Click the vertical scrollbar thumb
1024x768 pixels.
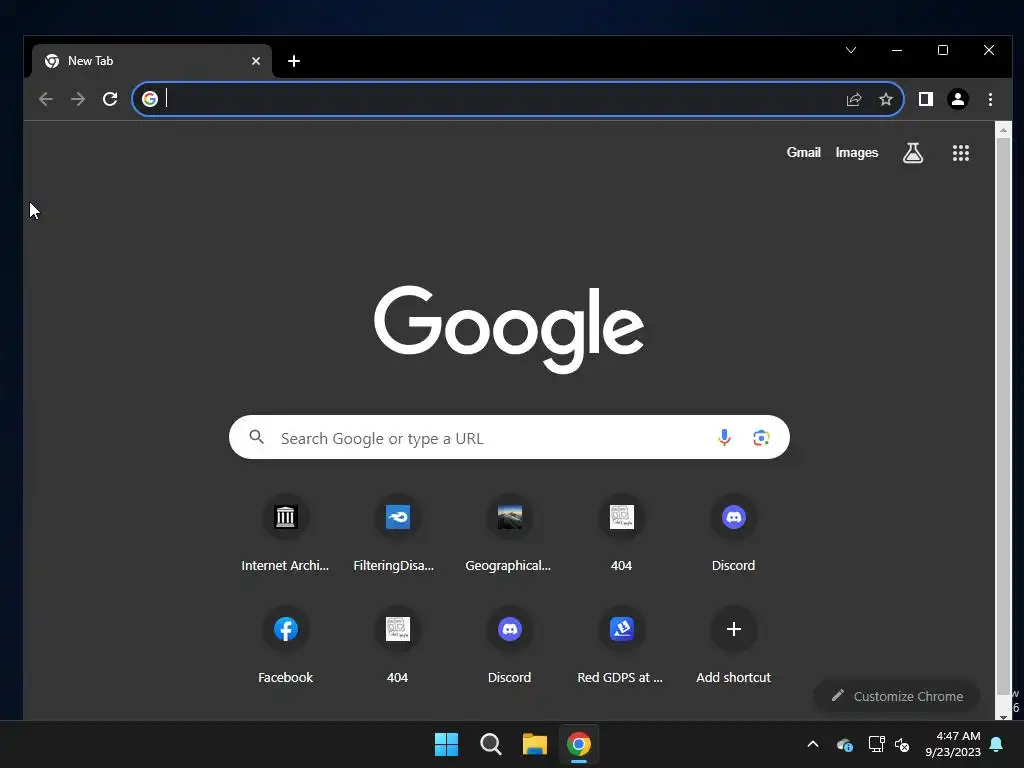[x=1003, y=417]
